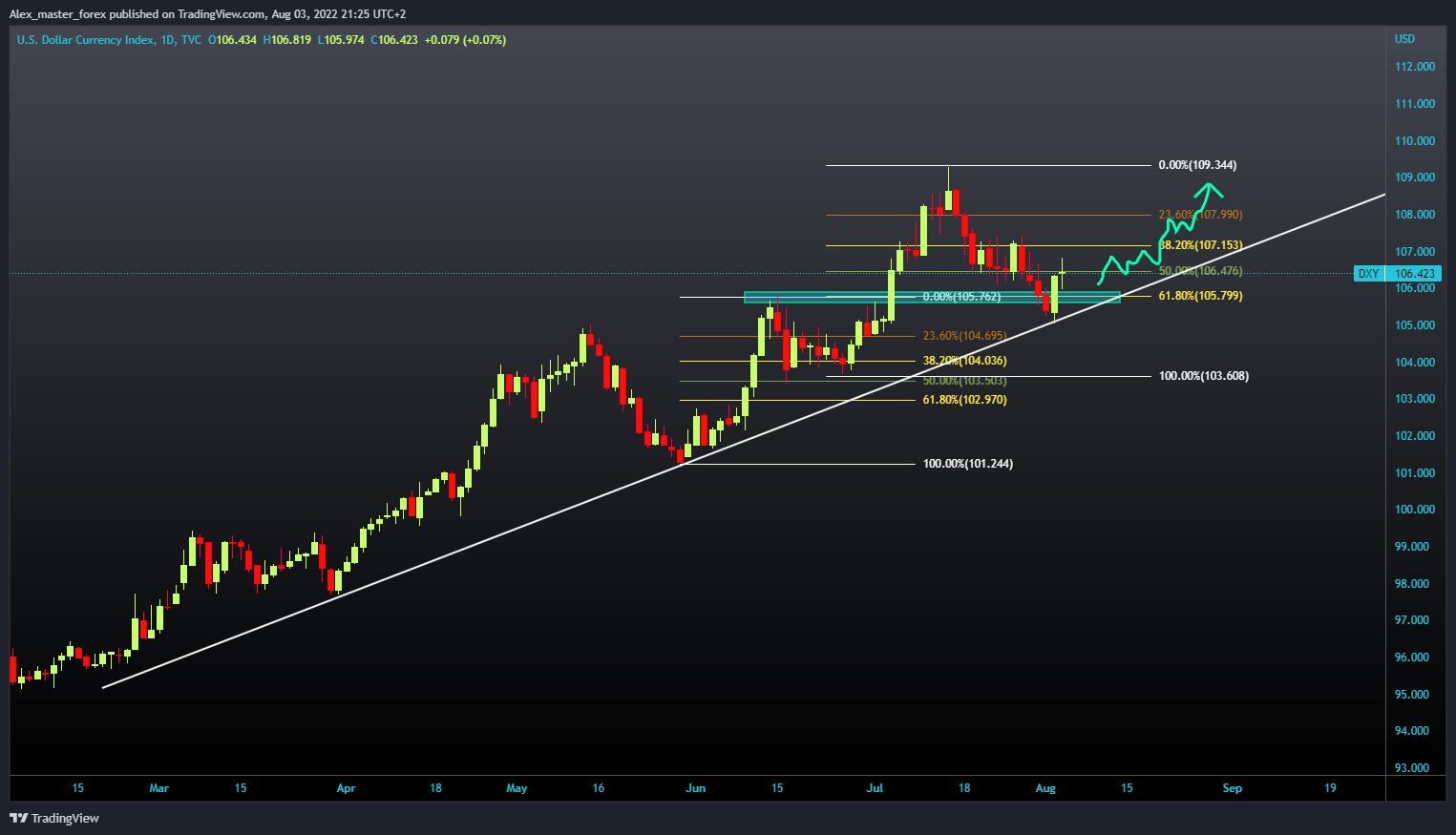Click the 61.80%(102.970) Fibonacci label
This screenshot has width=1456, height=835.
(x=964, y=400)
